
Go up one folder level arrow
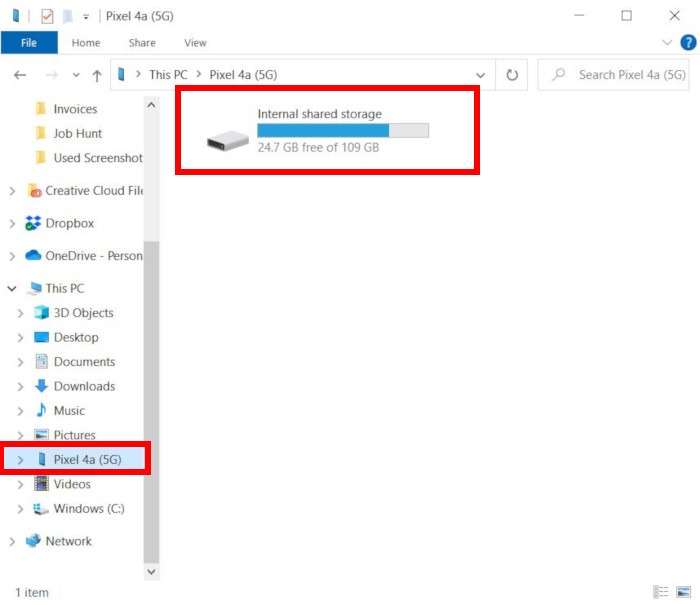point(97,75)
